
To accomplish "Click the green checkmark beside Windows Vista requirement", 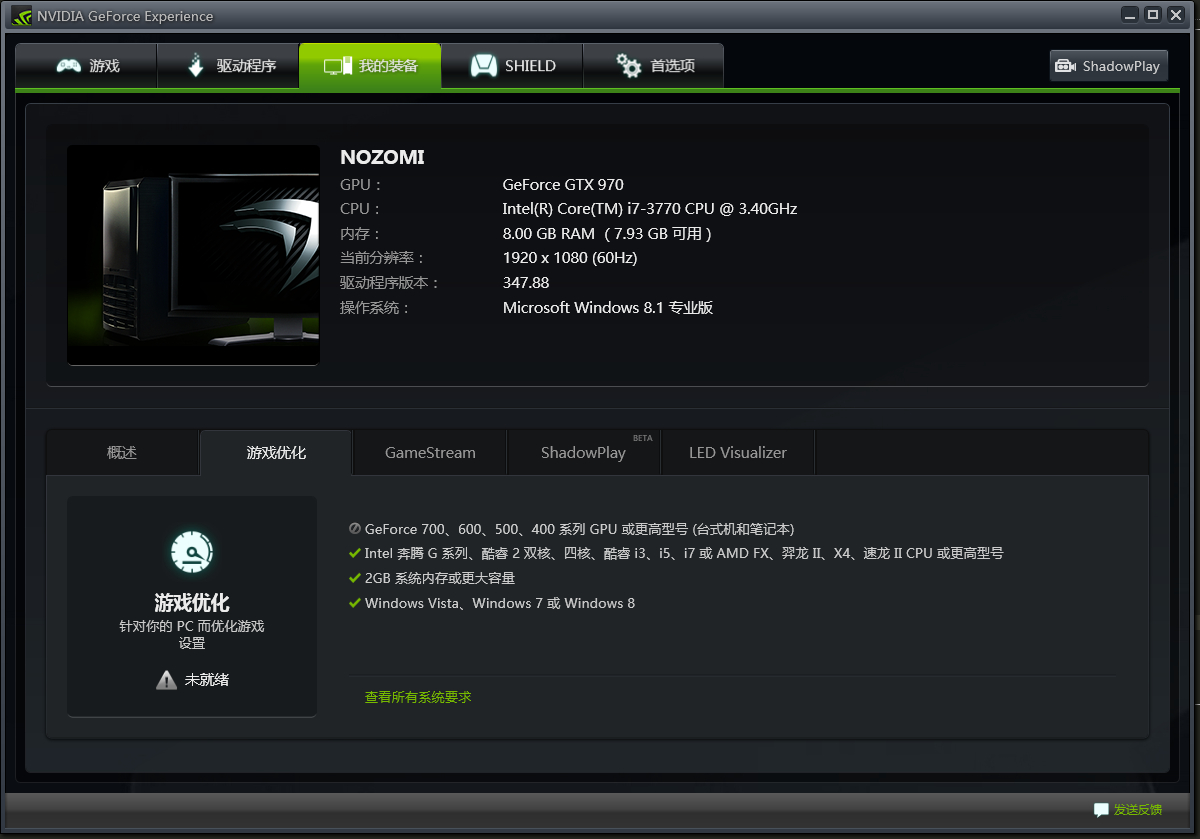I will pos(354,603).
